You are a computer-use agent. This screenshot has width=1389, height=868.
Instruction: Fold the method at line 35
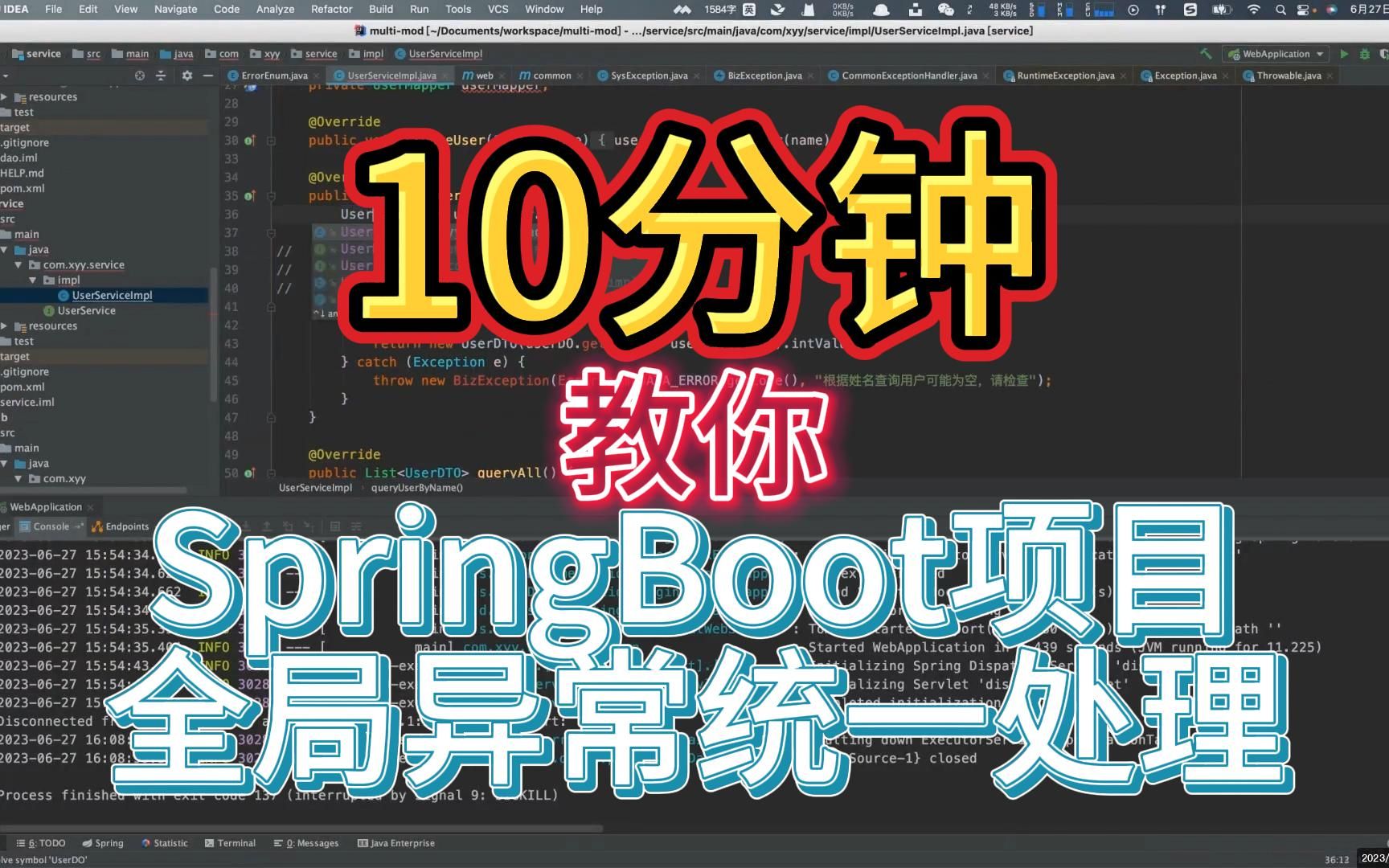[272, 196]
